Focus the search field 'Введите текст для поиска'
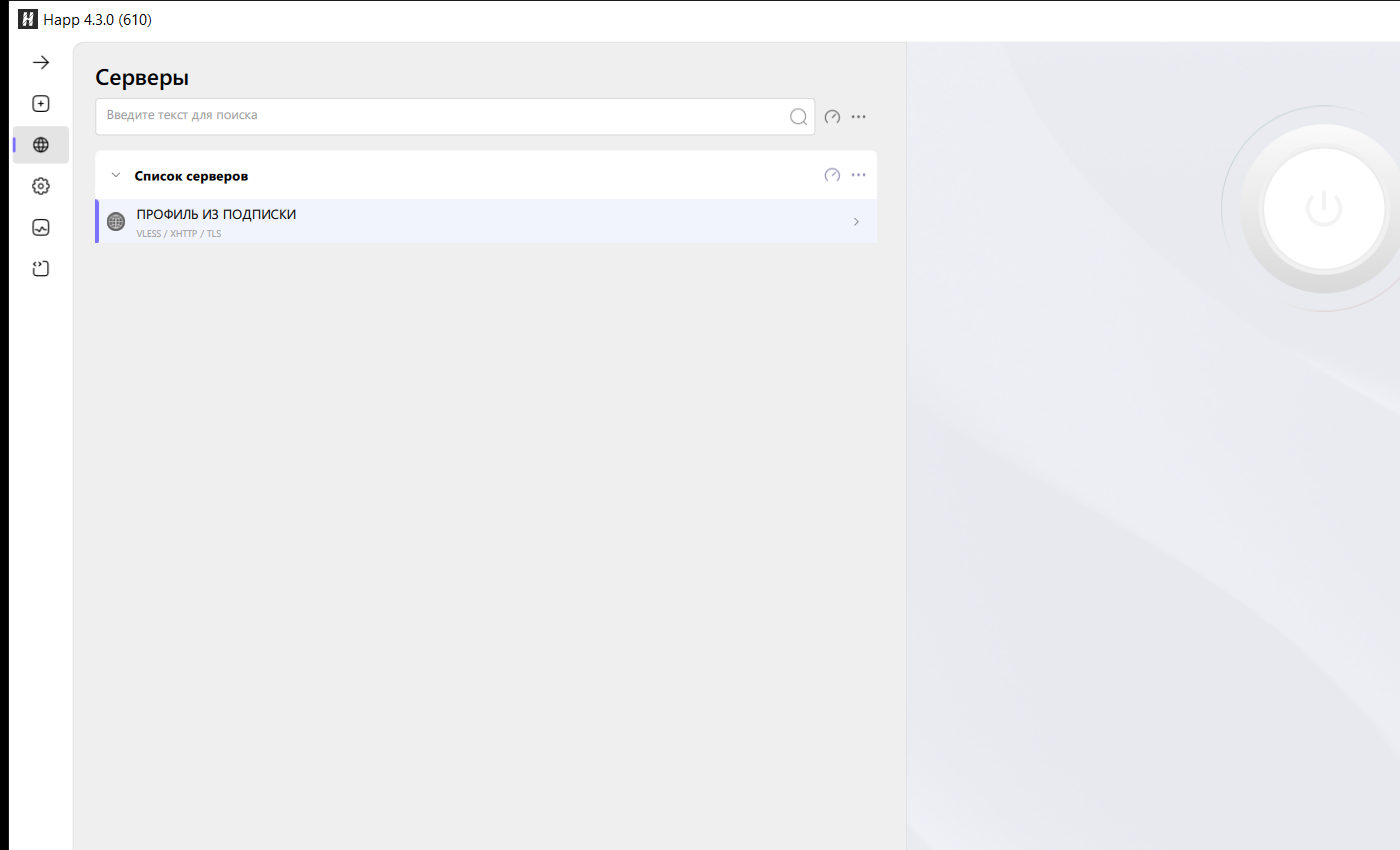The height and width of the screenshot is (850, 1400). tap(455, 116)
